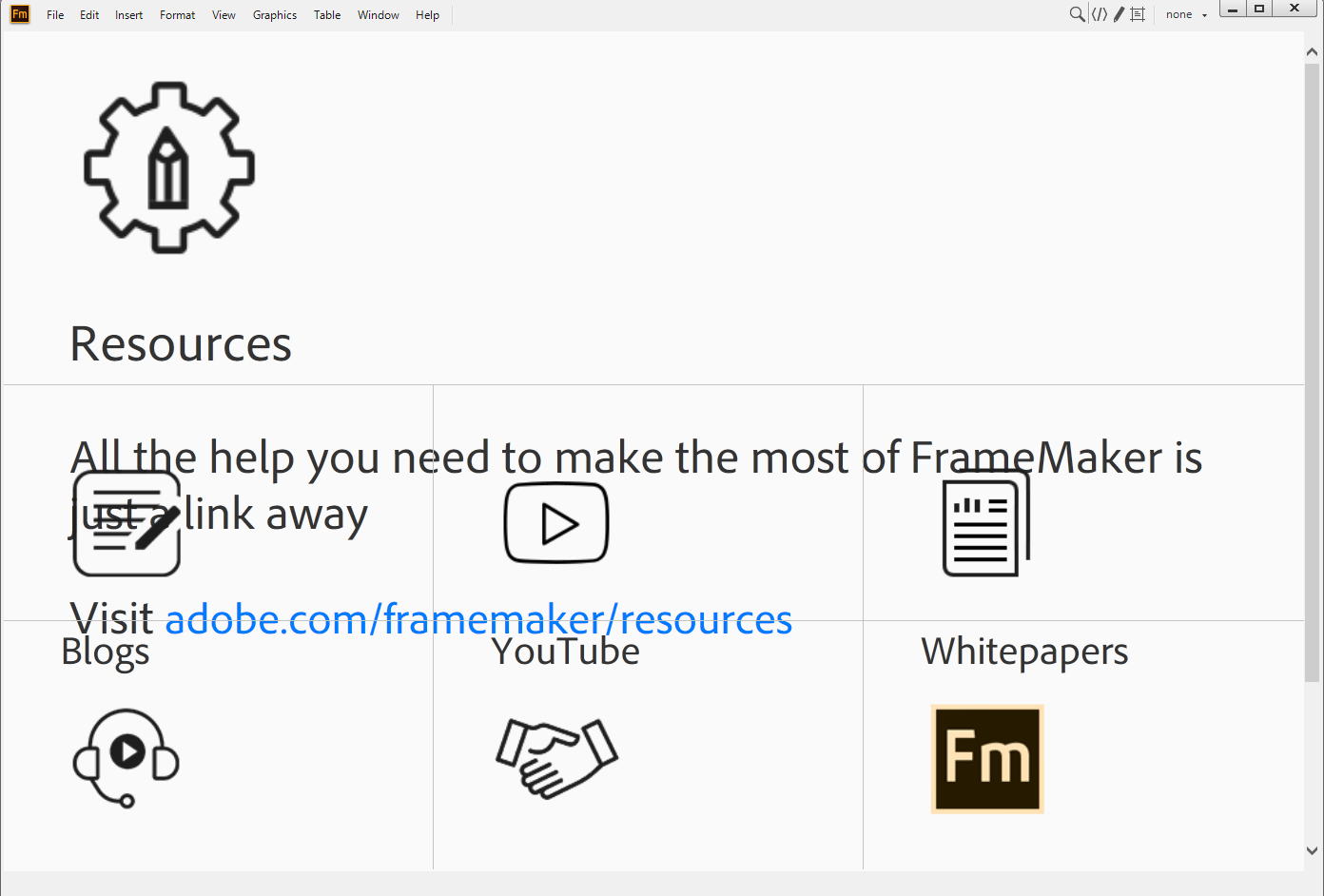Click the handshake community icon
Screen dimensions: 1324x896
555,758
